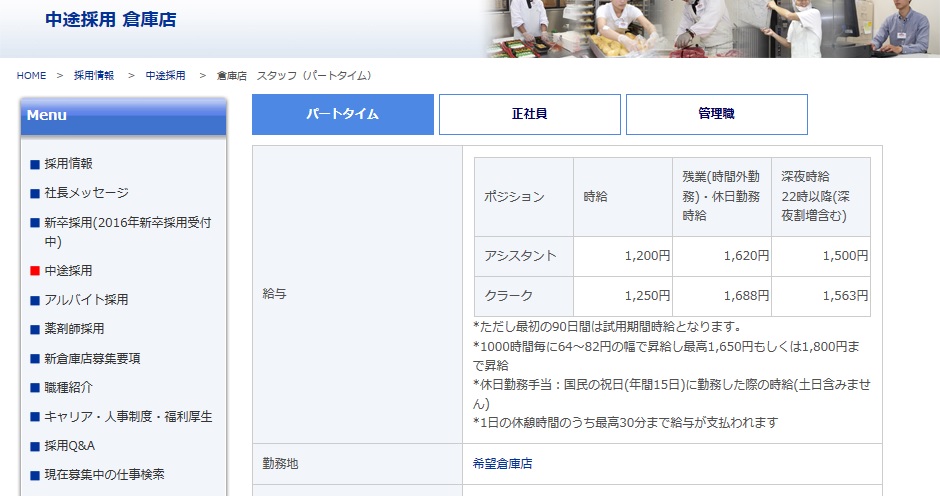Click the 深夜時給 column header

821,197
